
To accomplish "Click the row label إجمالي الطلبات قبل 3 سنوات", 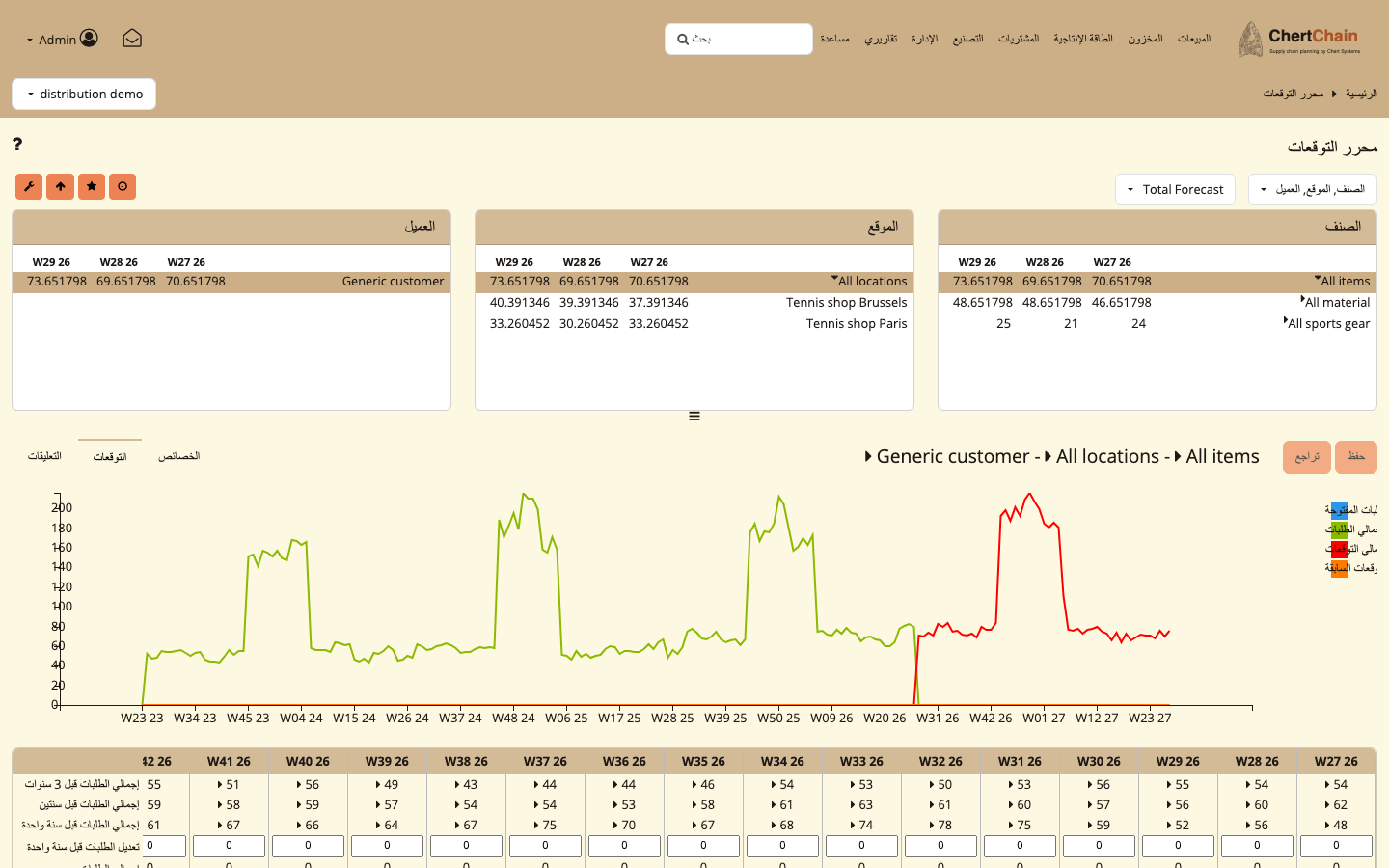I will coord(82,784).
